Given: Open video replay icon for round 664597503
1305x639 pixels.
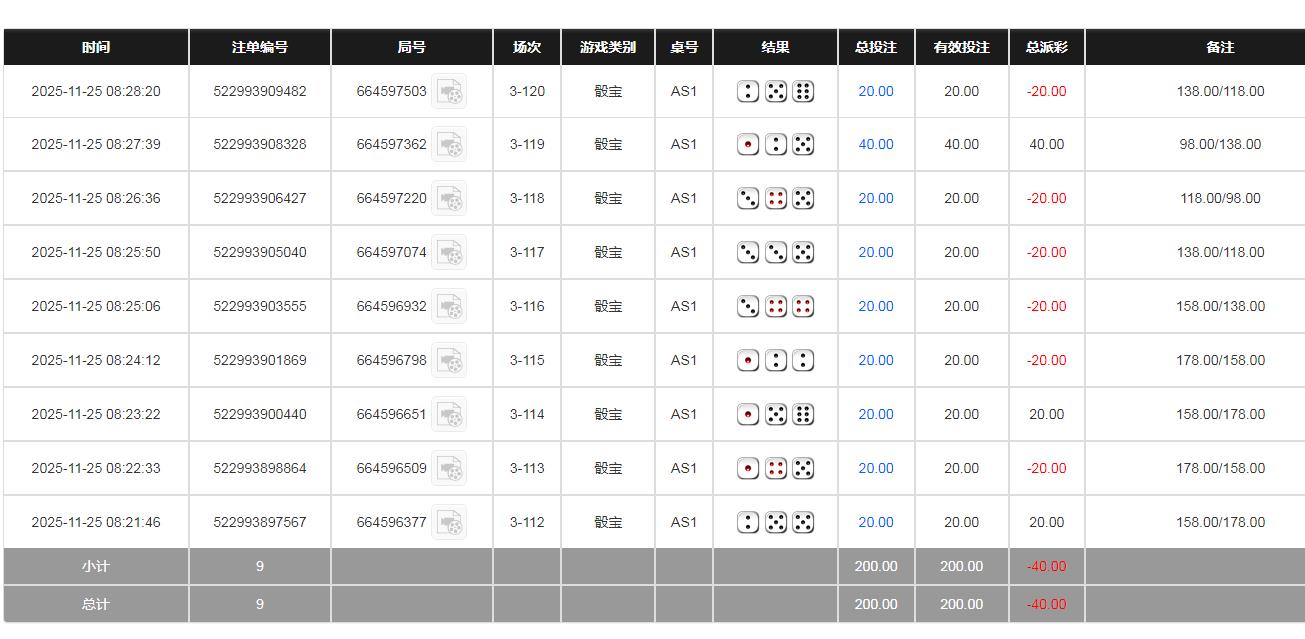Looking at the screenshot, I should tap(449, 92).
